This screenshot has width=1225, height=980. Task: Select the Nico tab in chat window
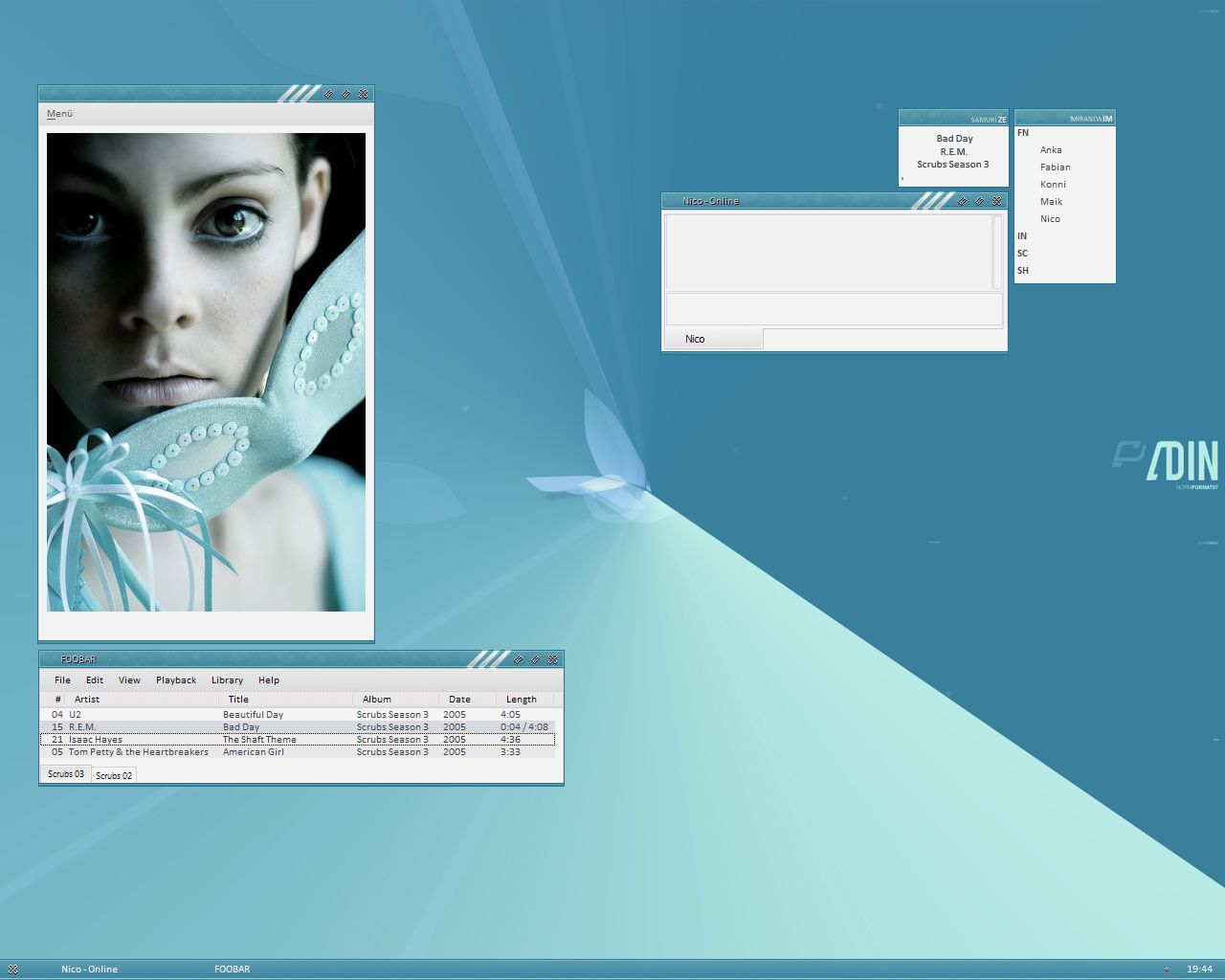(714, 339)
